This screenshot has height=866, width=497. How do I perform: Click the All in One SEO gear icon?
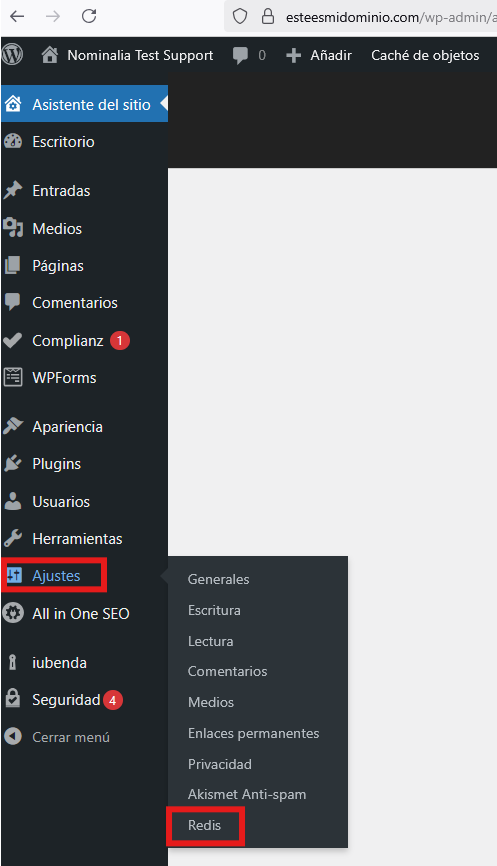point(13,614)
